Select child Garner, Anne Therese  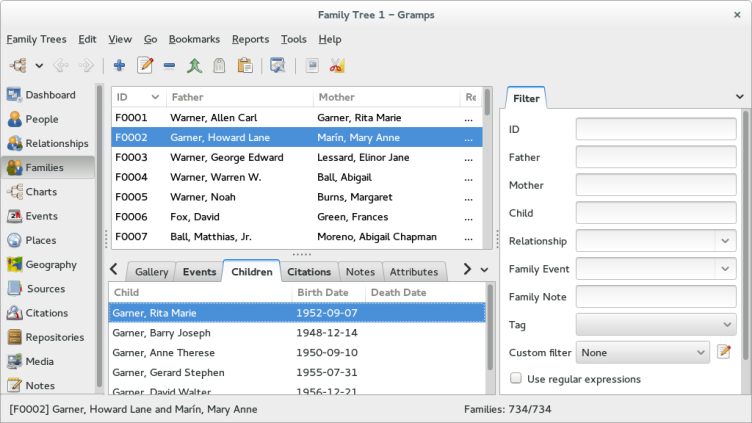coord(297,352)
